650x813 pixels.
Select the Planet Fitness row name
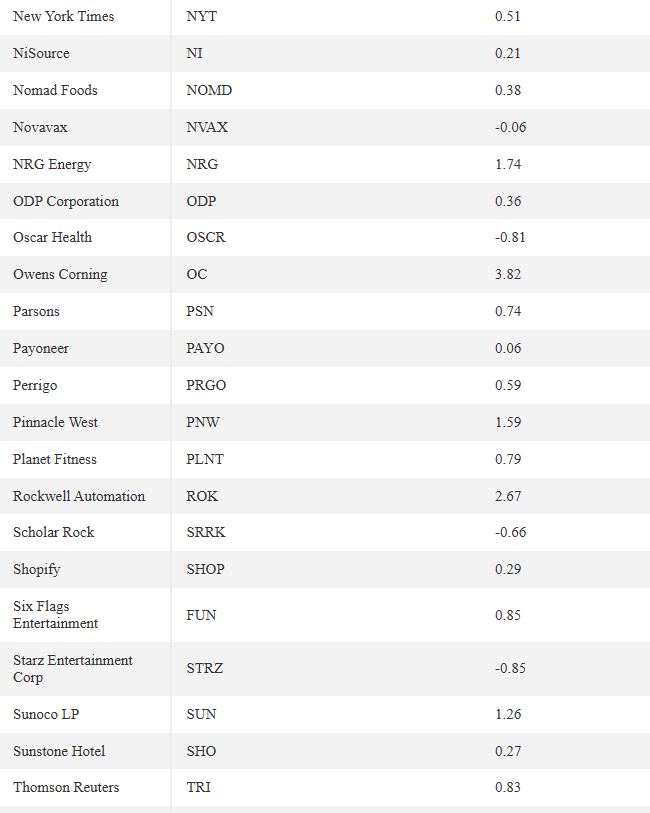(x=54, y=459)
